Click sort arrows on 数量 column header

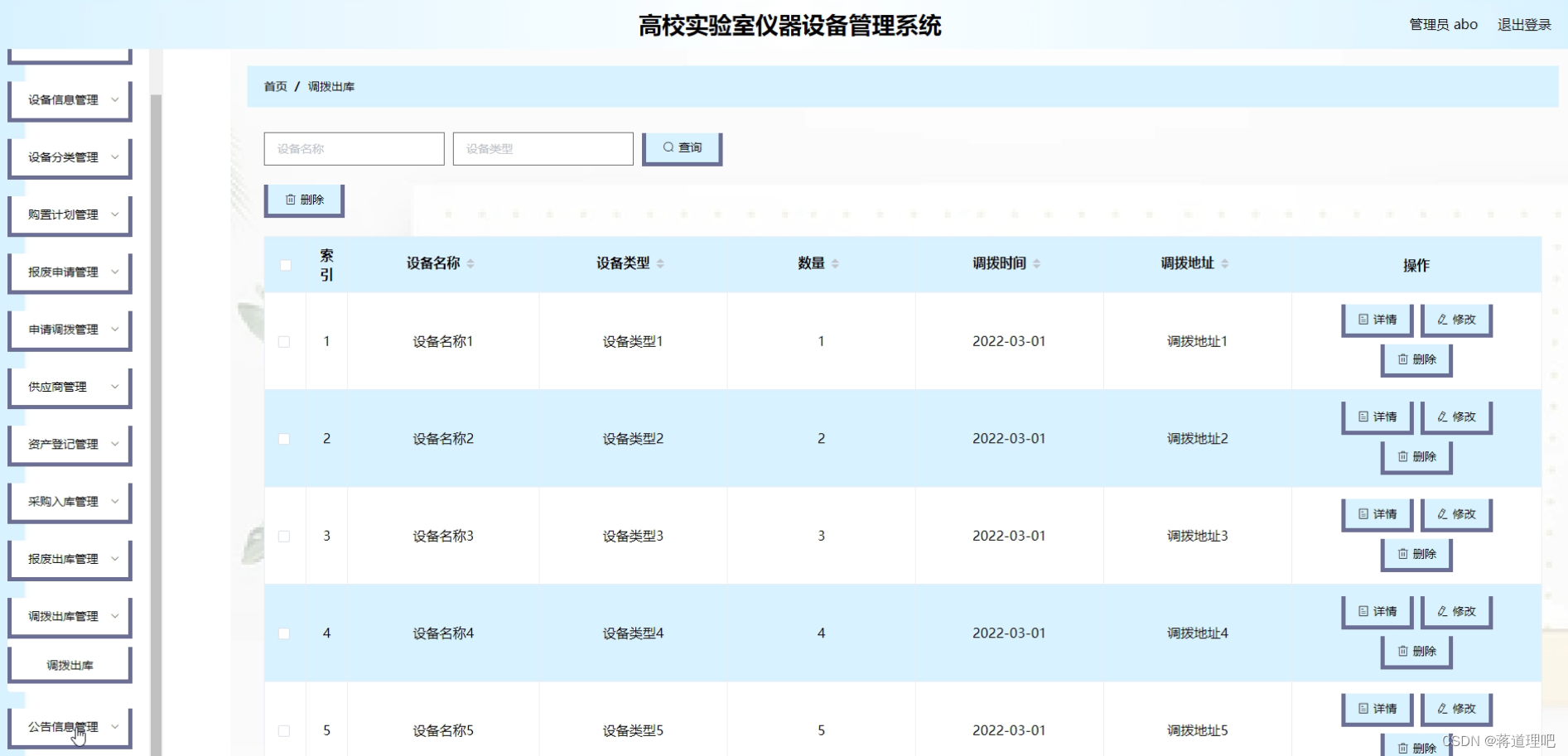836,263
